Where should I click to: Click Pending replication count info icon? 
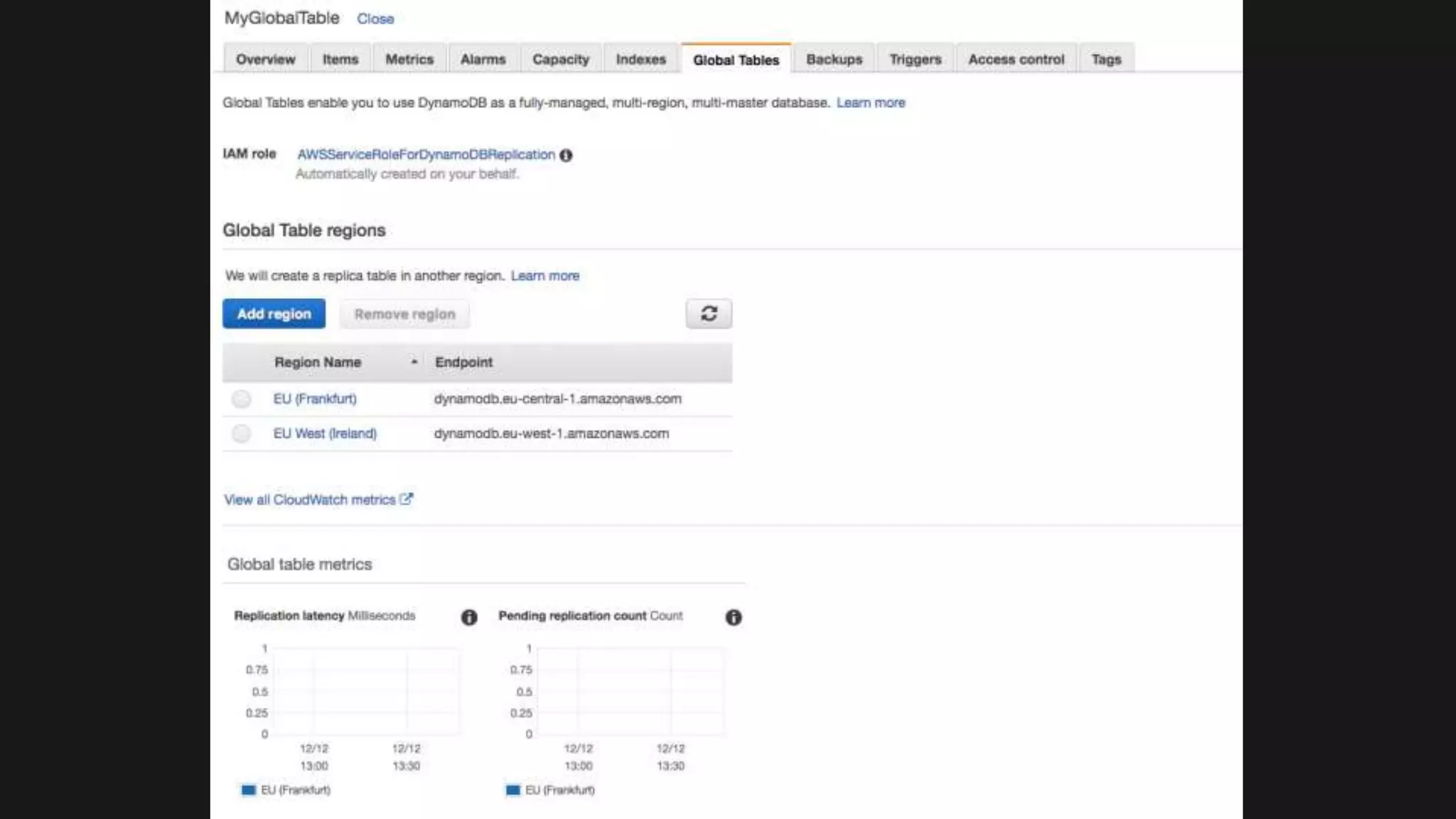point(733,617)
